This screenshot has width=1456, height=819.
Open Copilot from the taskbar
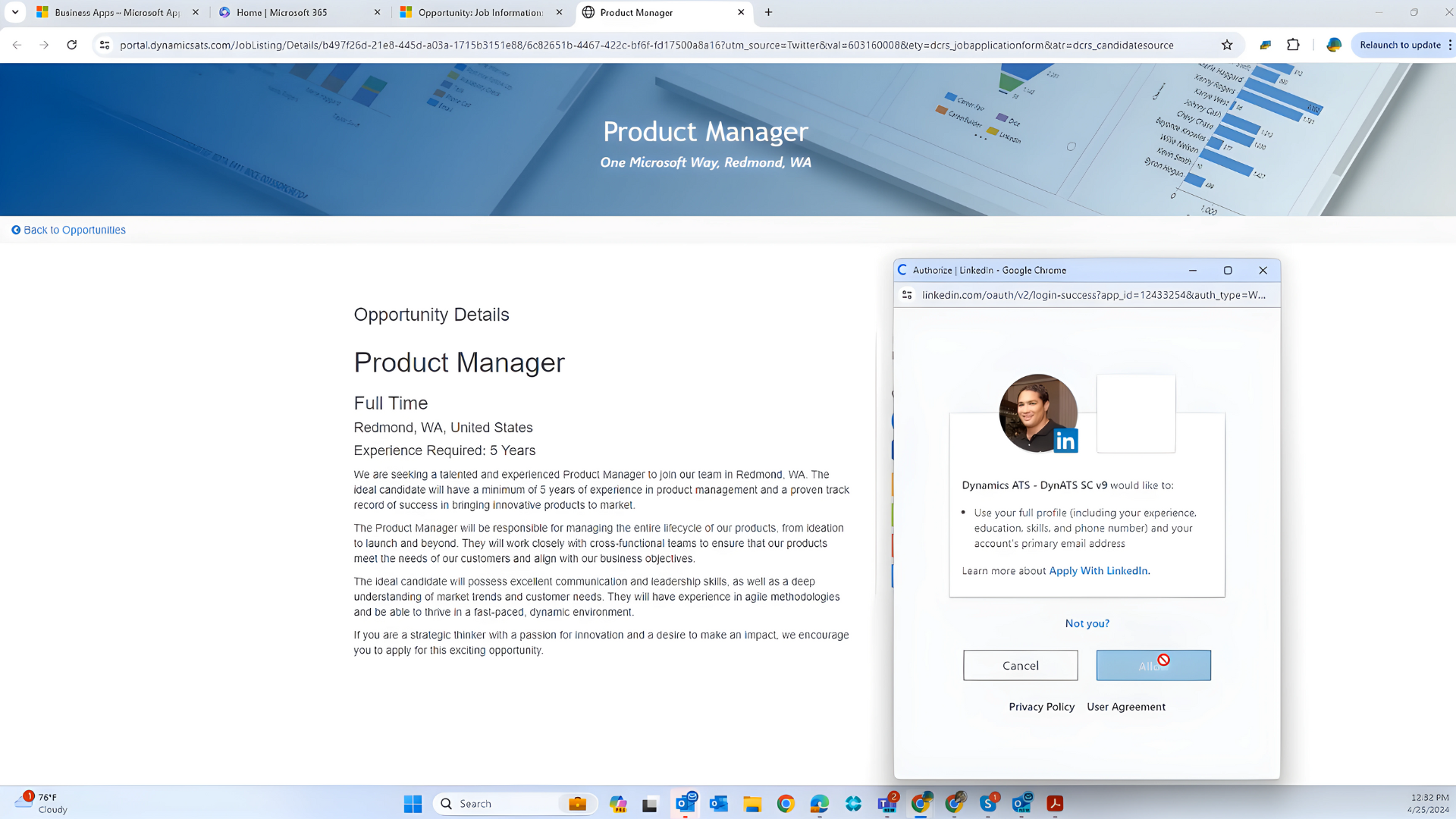[x=618, y=804]
